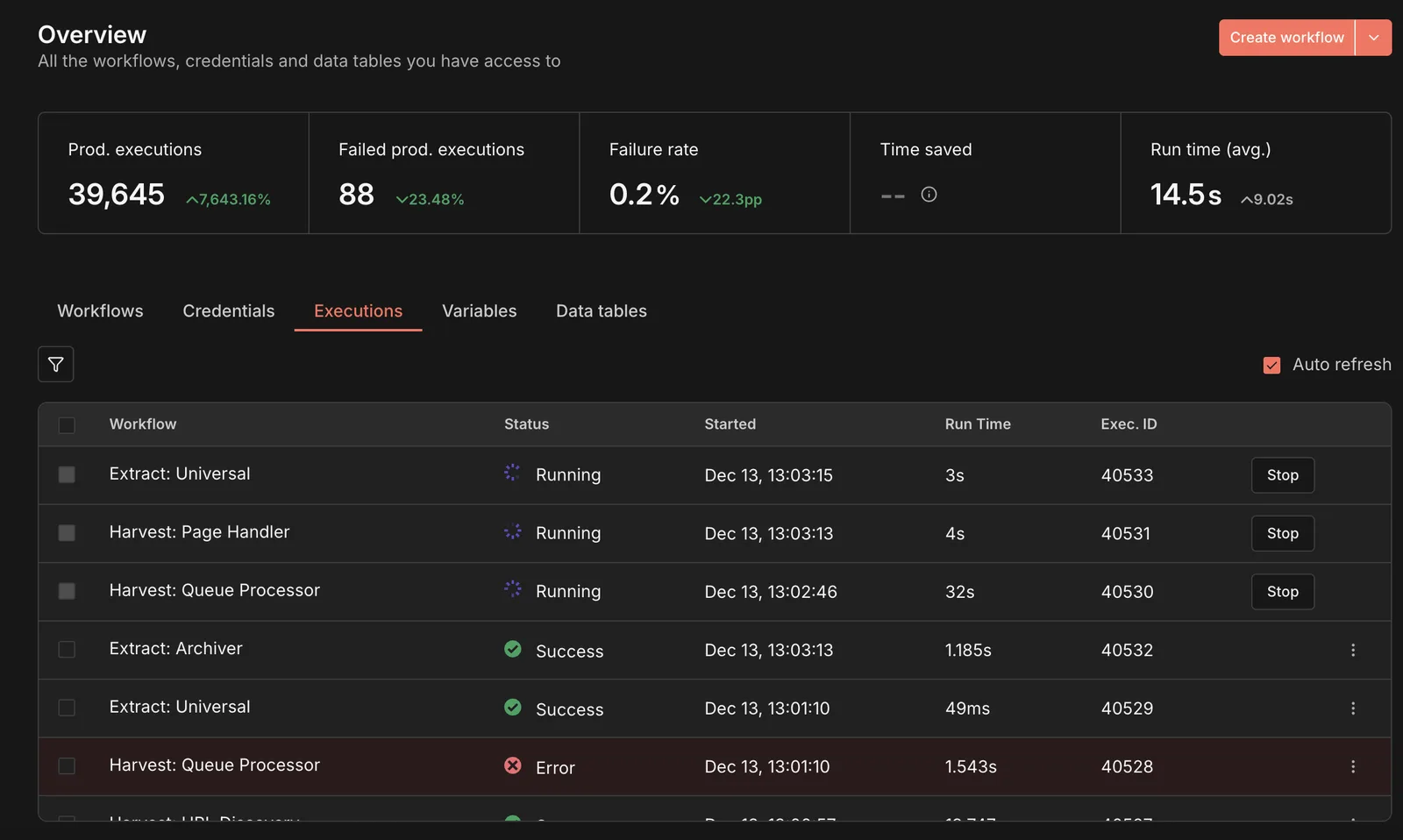
Task: Check the box for execution 40533
Action: pyautogui.click(x=67, y=474)
